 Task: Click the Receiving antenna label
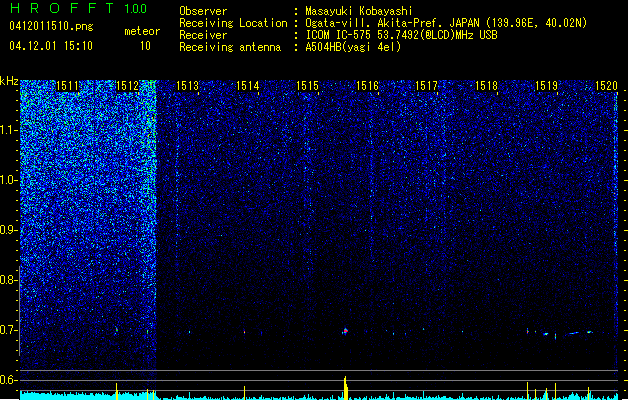pos(230,47)
